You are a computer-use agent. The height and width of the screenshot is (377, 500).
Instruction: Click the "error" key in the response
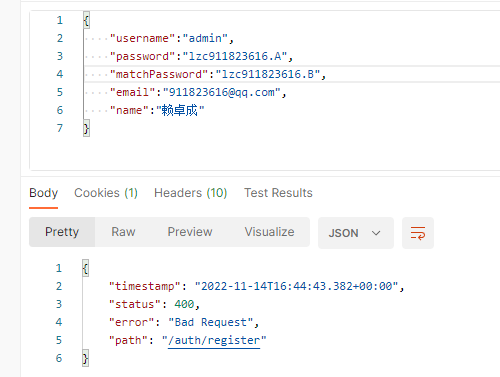132,322
